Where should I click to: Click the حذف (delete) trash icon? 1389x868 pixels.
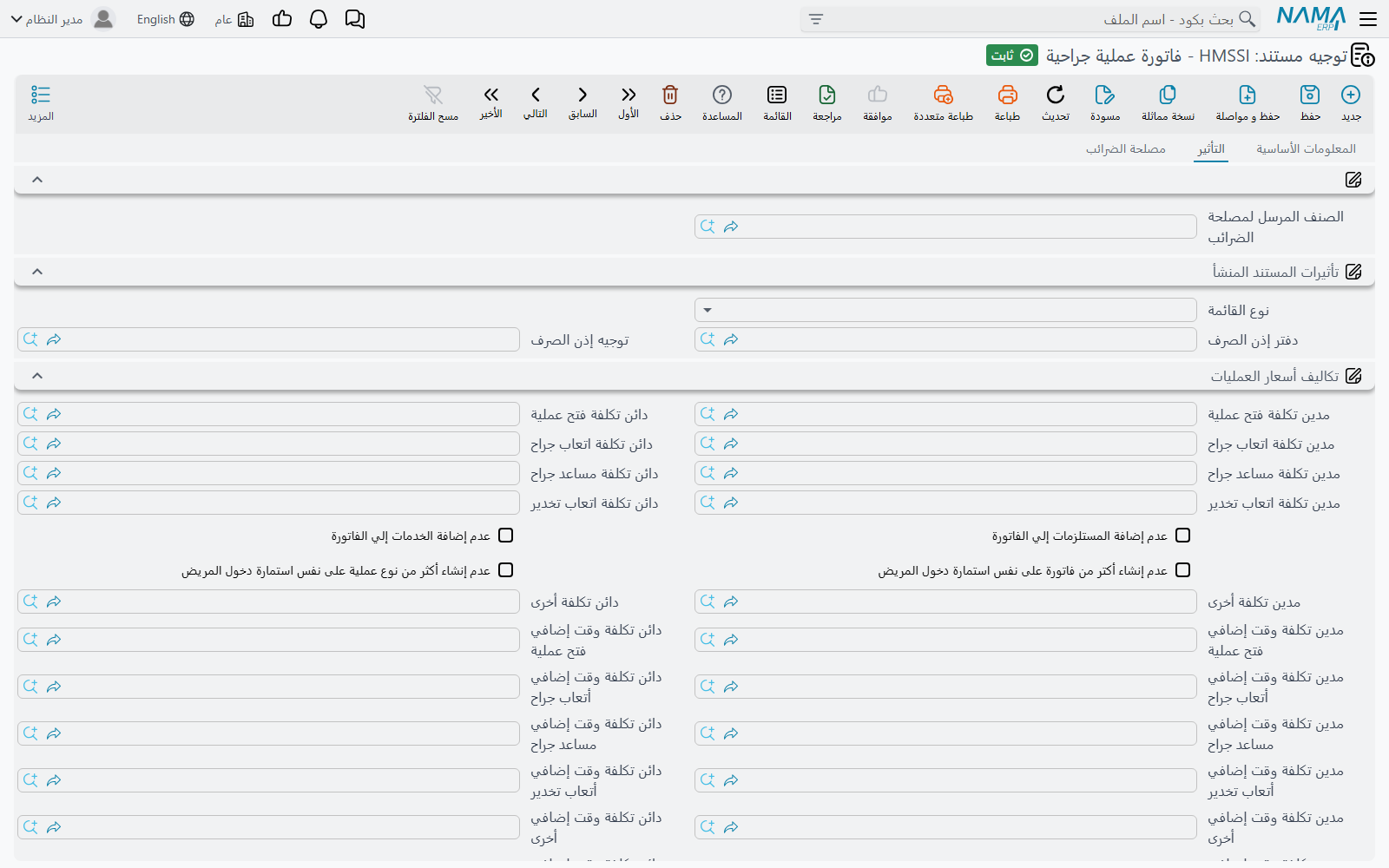[670, 95]
